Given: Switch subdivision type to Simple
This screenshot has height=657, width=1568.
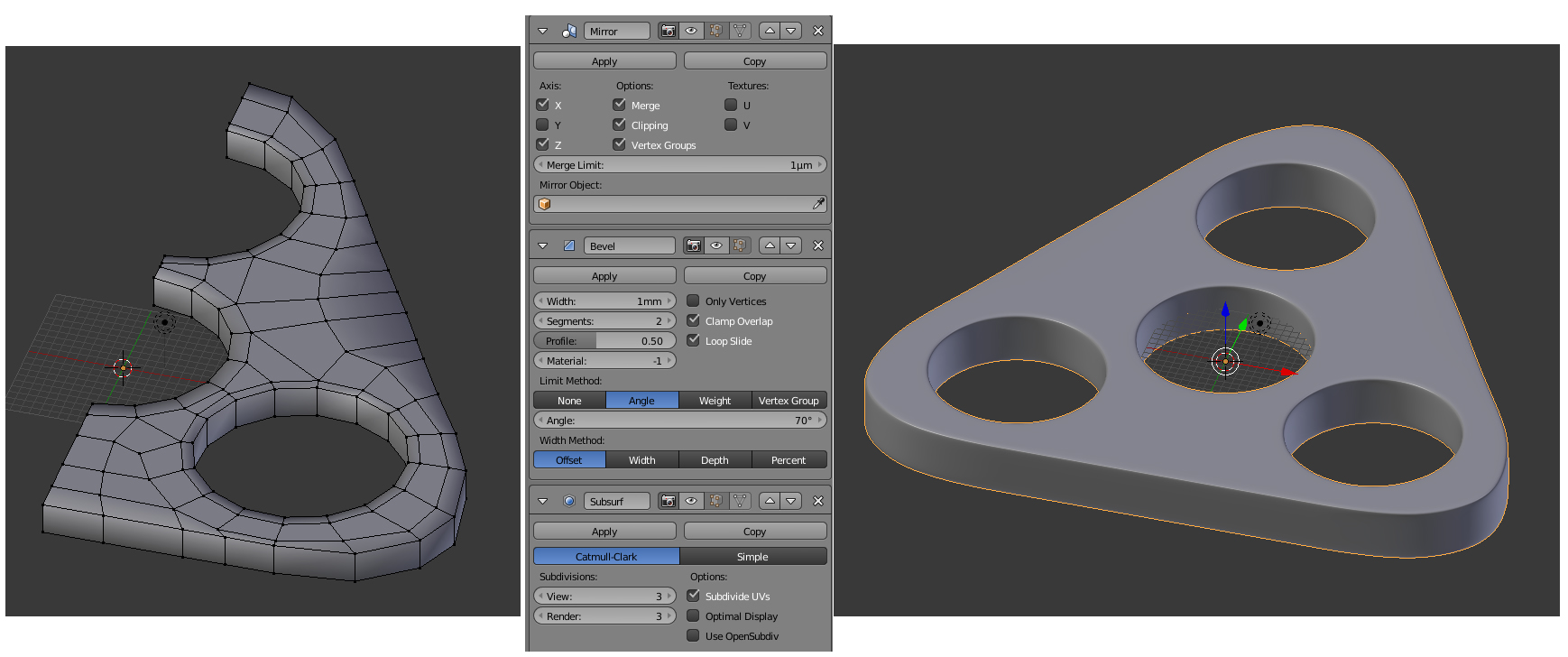Looking at the screenshot, I should point(752,557).
